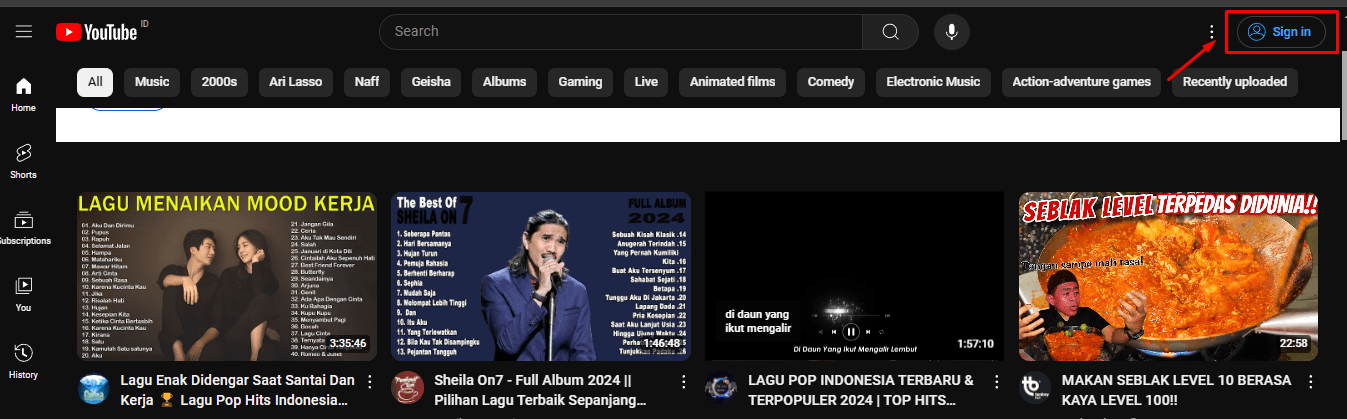
Task: Open channel avatar beside Makan Seblak video
Action: 1035,389
